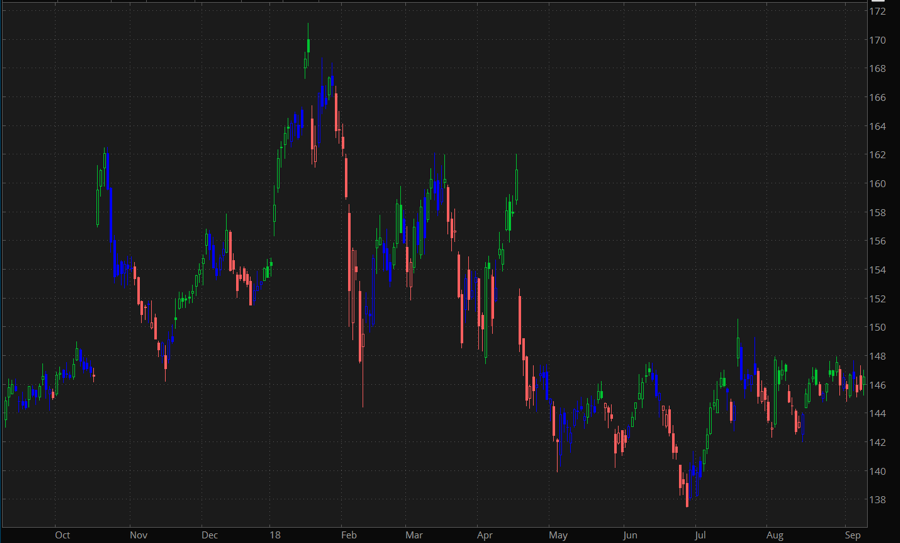900x543 pixels.
Task: Select the 138 level on the price axis
Action: [877, 499]
